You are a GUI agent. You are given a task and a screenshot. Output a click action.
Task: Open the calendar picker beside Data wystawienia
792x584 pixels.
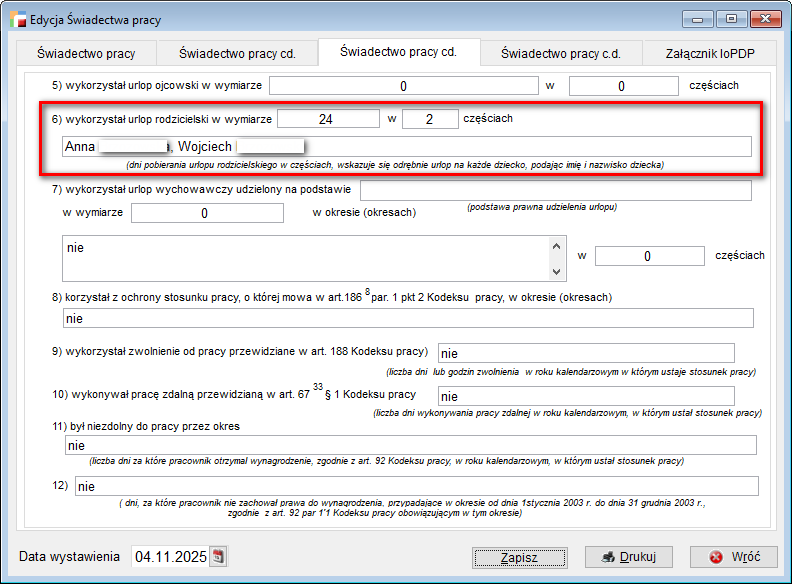[x=219, y=557]
